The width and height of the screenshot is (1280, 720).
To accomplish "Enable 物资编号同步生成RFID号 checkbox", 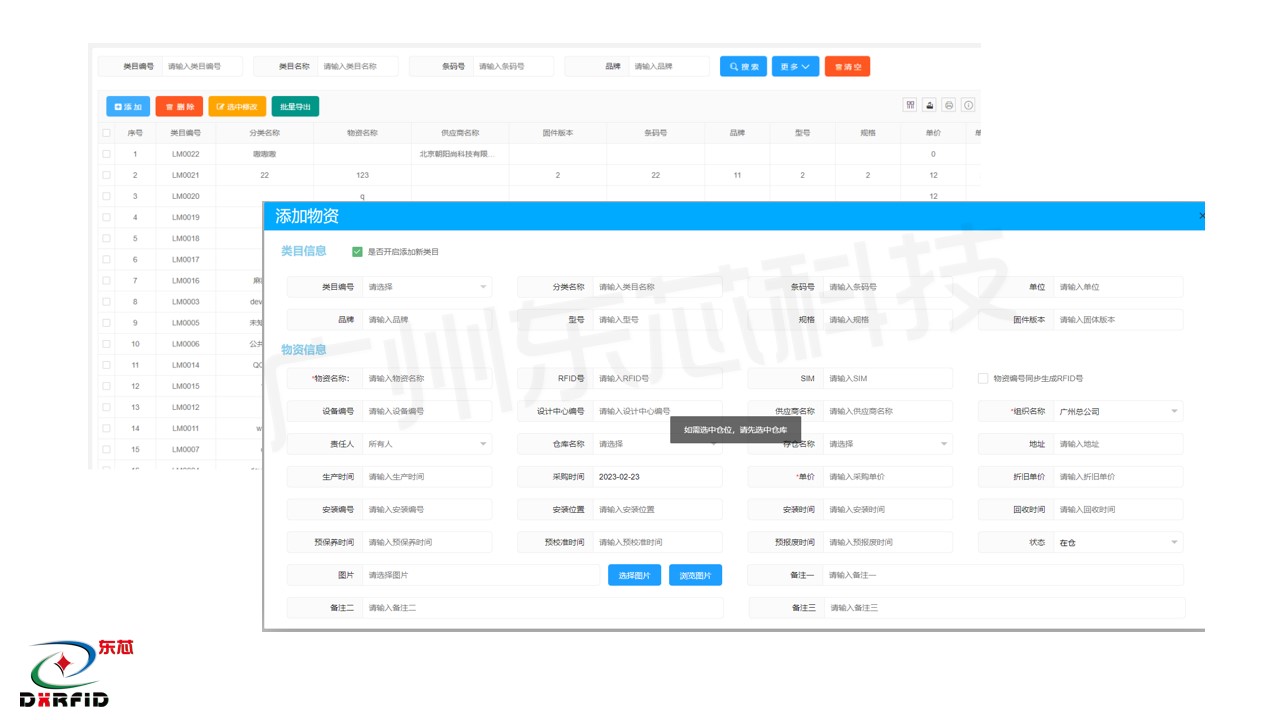I will point(983,379).
